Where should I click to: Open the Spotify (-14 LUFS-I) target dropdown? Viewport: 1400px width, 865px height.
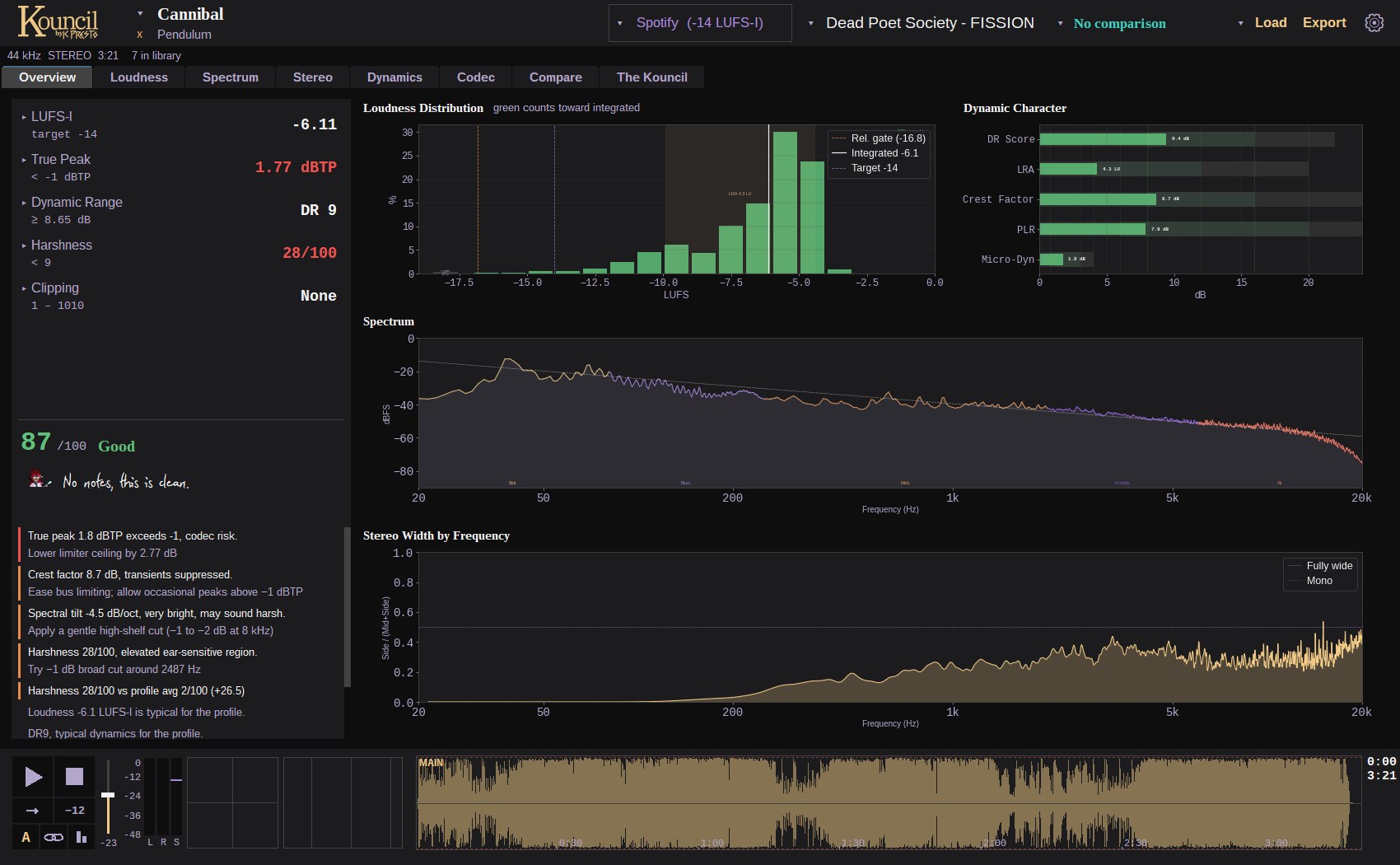click(x=700, y=23)
